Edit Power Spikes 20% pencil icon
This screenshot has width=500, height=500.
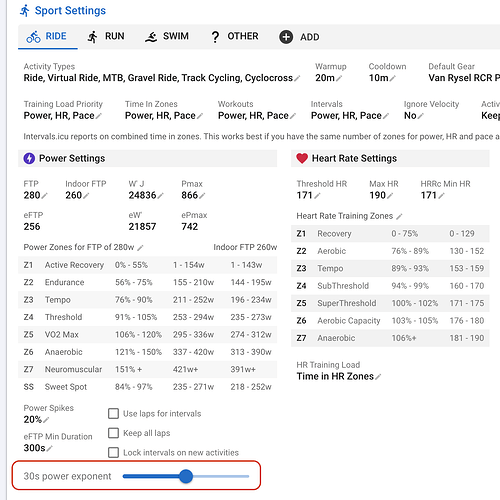pos(46,420)
